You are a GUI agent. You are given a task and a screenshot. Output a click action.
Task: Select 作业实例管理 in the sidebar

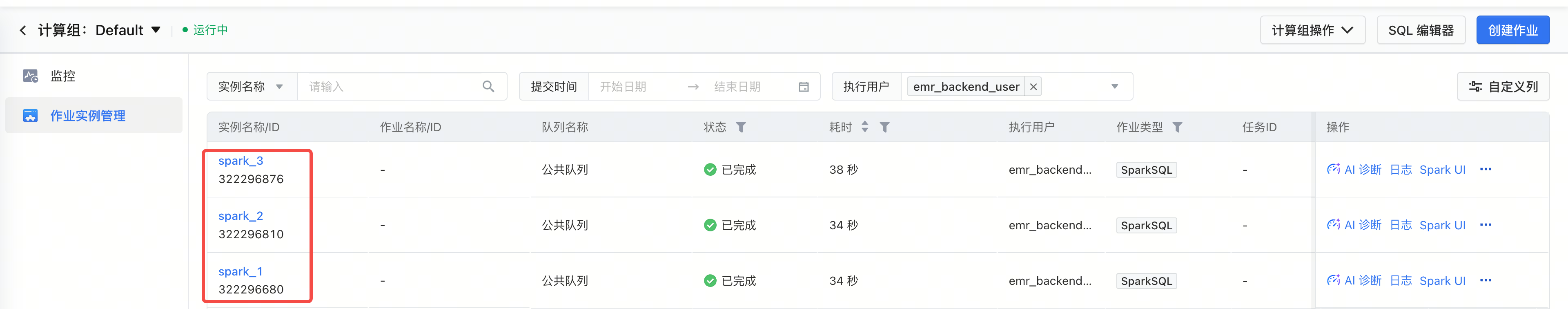(88, 116)
